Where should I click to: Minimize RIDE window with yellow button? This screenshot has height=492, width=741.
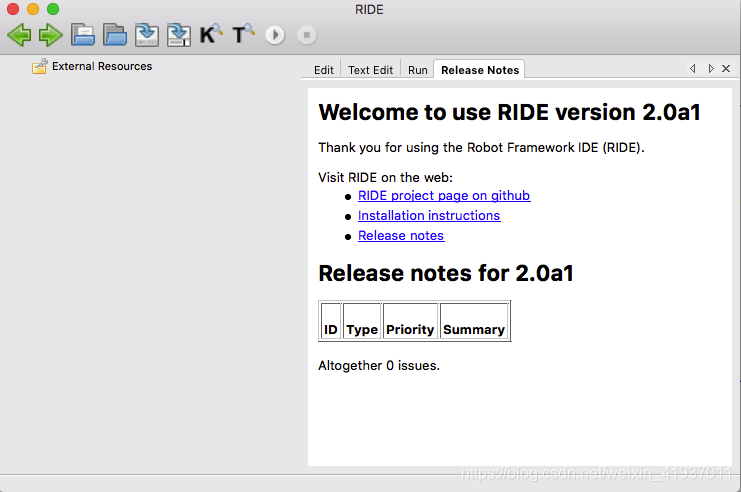coord(33,9)
